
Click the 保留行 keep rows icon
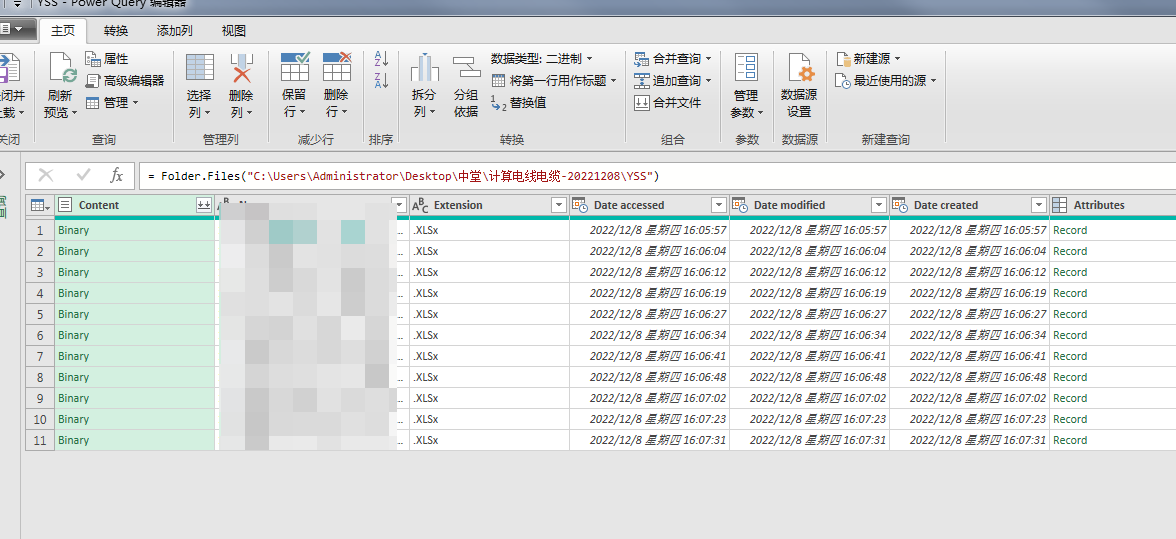(x=295, y=67)
